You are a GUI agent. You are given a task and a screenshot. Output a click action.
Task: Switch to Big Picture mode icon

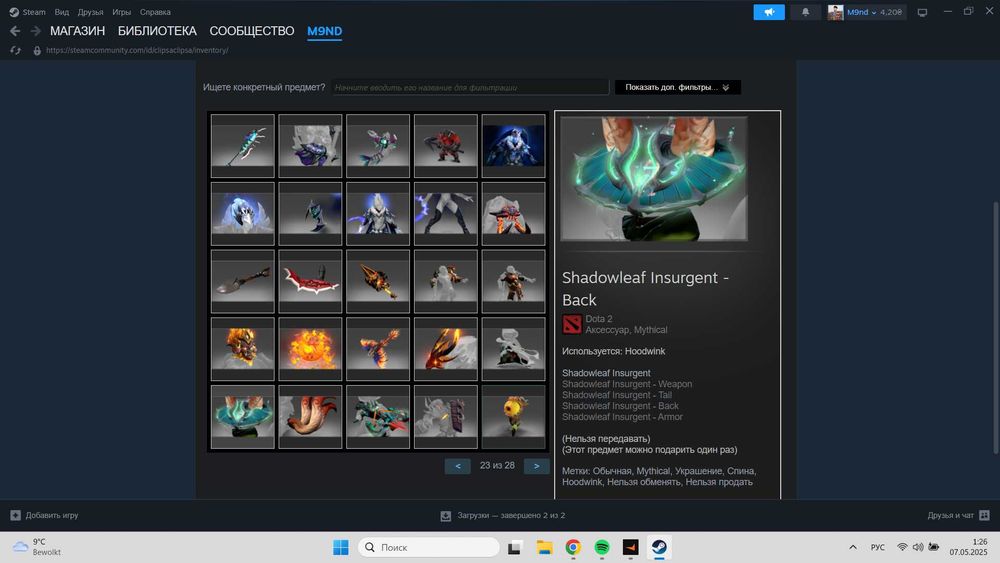922,12
